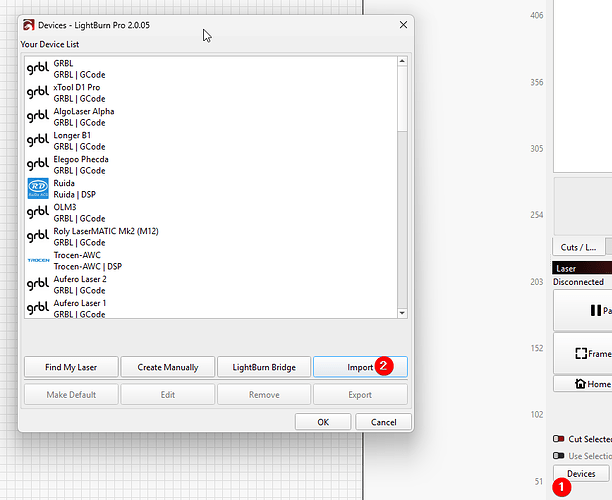Viewport: 612px width, 500px height.
Task: Toggle the Cut Selected Graphics switch
Action: pyautogui.click(x=558, y=439)
